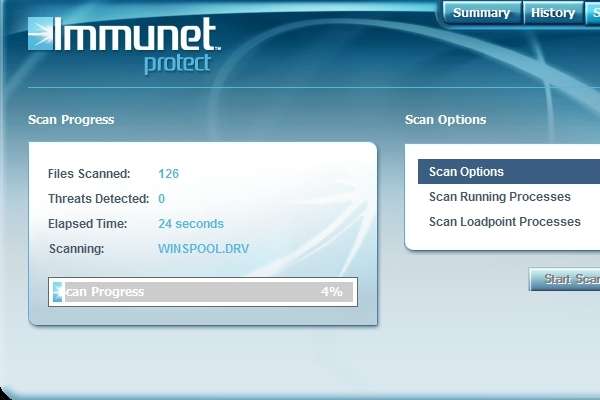
Task: Click the Scan Progress bar at 4%
Action: [203, 292]
